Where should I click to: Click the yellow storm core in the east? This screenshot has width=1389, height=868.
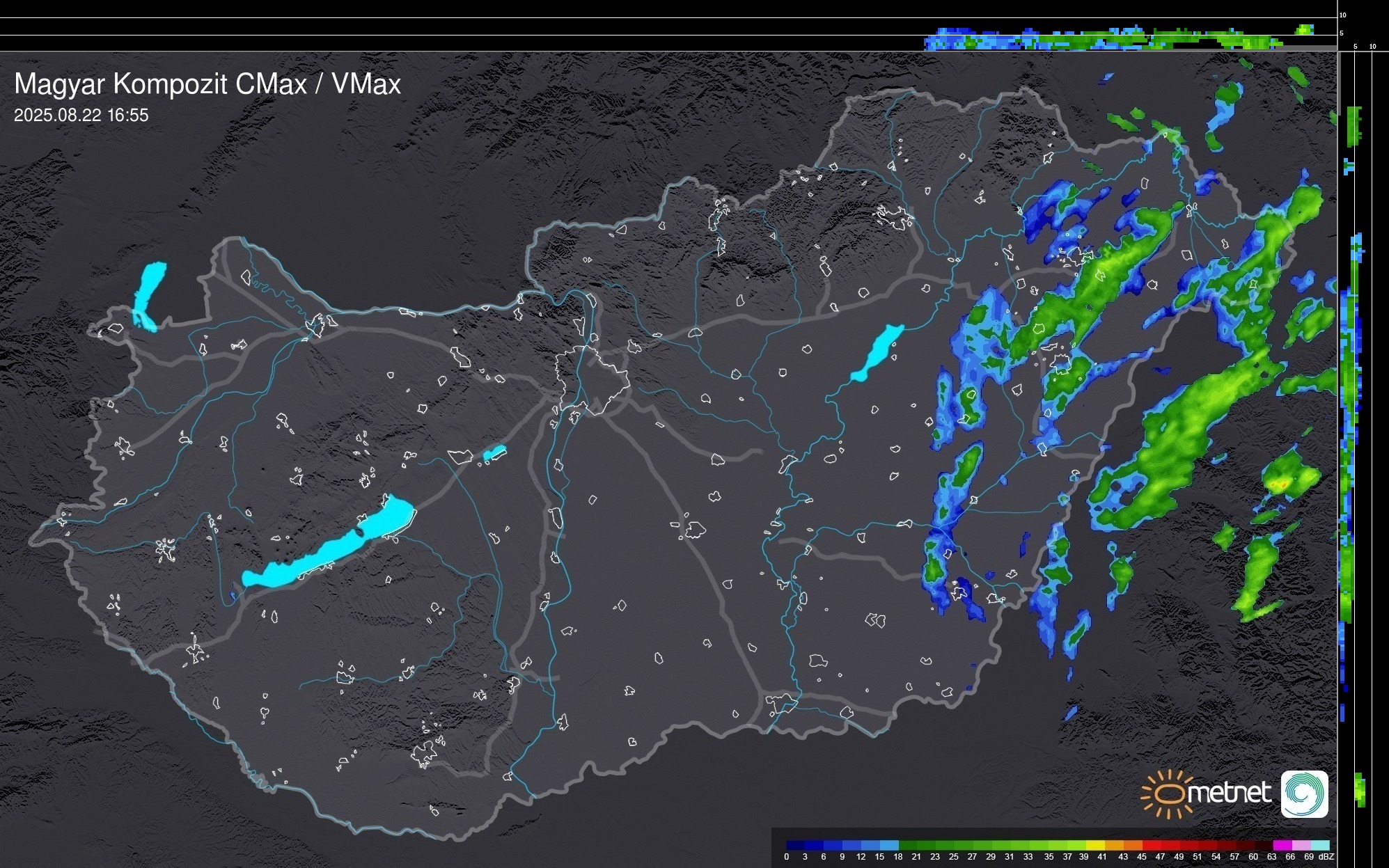tap(1278, 483)
